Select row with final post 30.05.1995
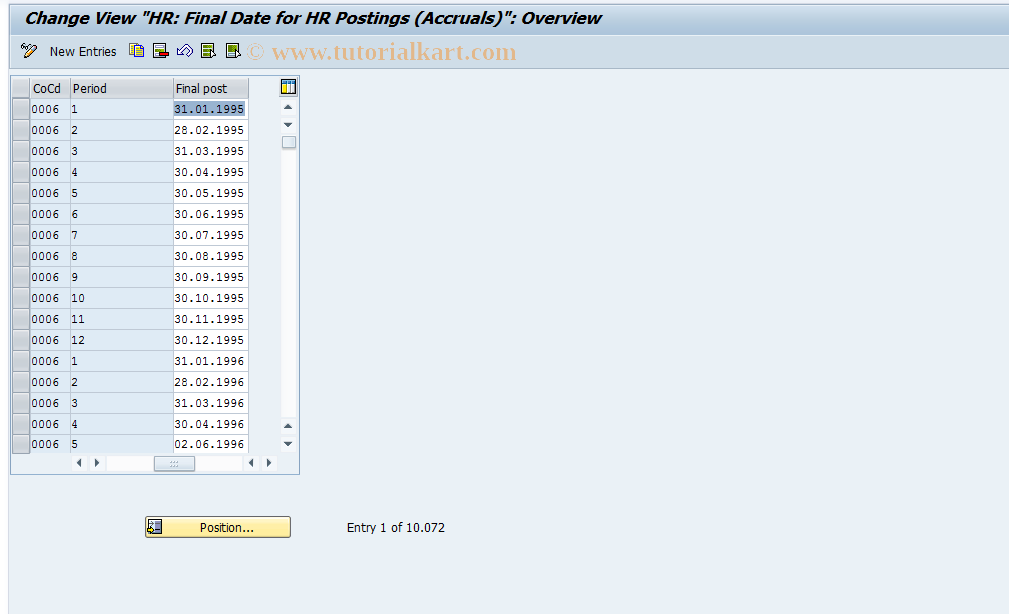The width and height of the screenshot is (1009, 614). [x=21, y=193]
